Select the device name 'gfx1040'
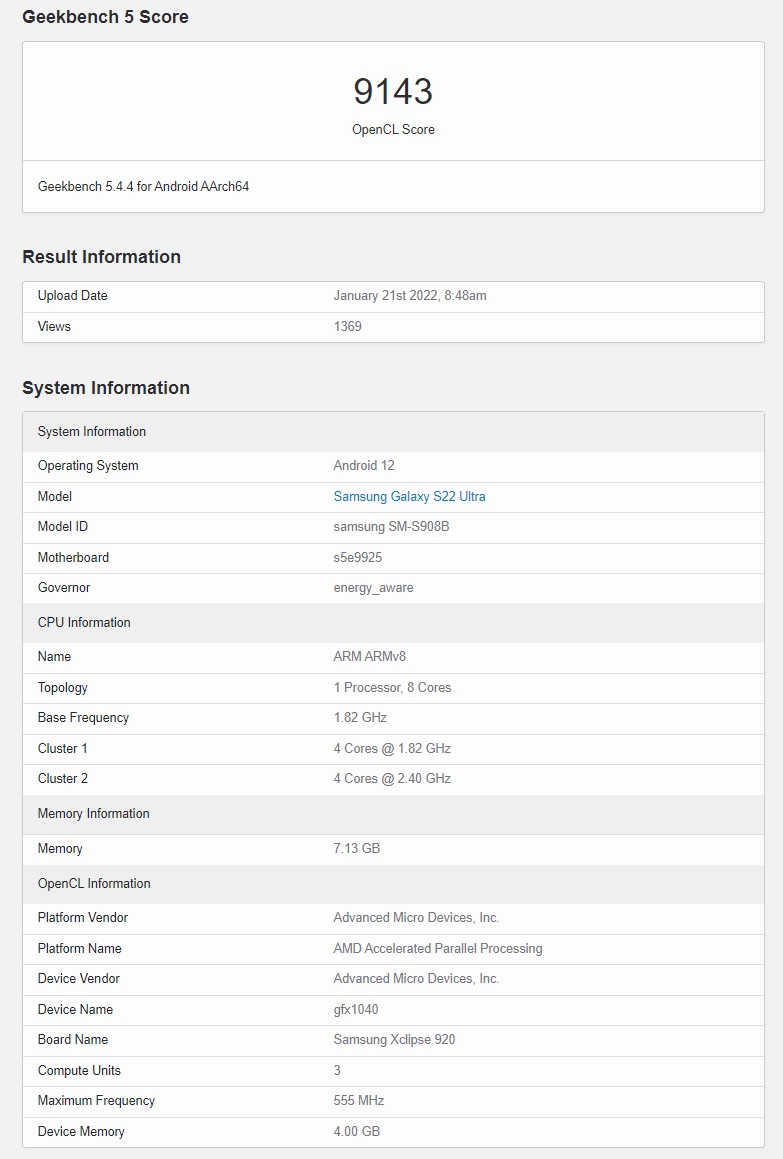The width and height of the screenshot is (783, 1159). coord(356,1010)
